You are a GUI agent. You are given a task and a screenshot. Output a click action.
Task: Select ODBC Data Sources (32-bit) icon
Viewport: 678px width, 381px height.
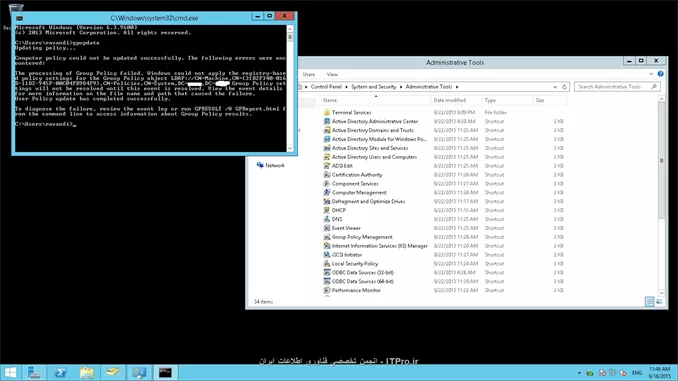tap(327, 272)
